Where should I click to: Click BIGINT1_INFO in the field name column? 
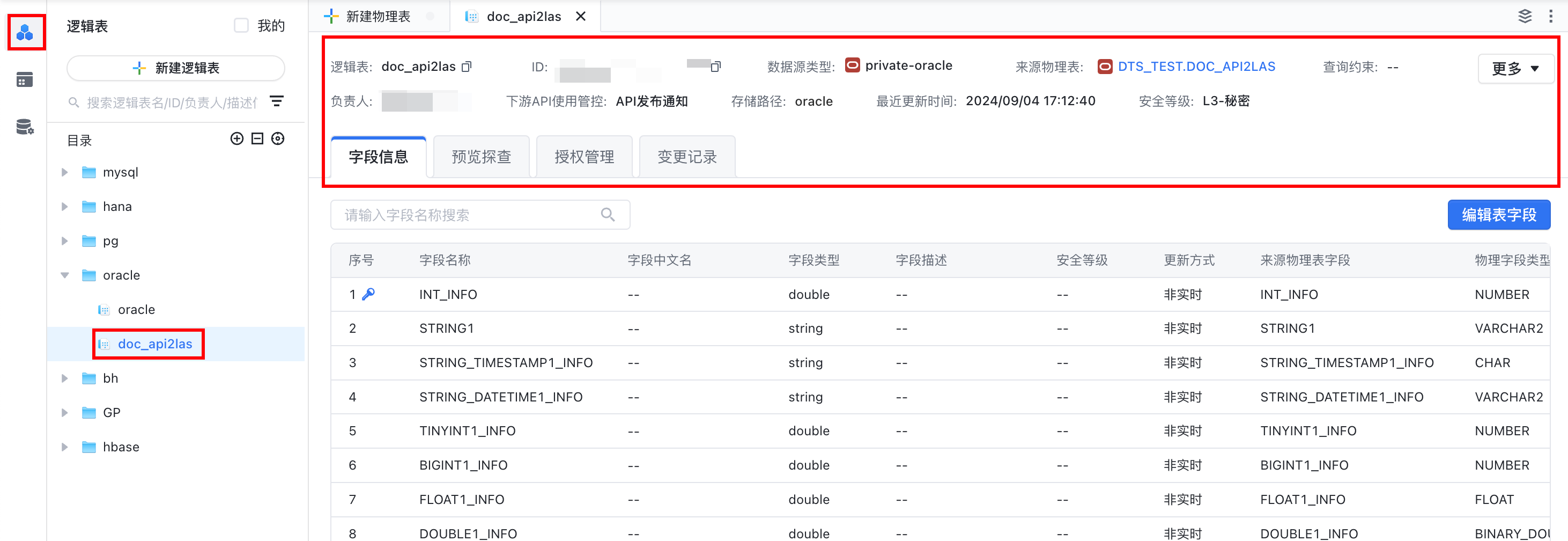(463, 465)
